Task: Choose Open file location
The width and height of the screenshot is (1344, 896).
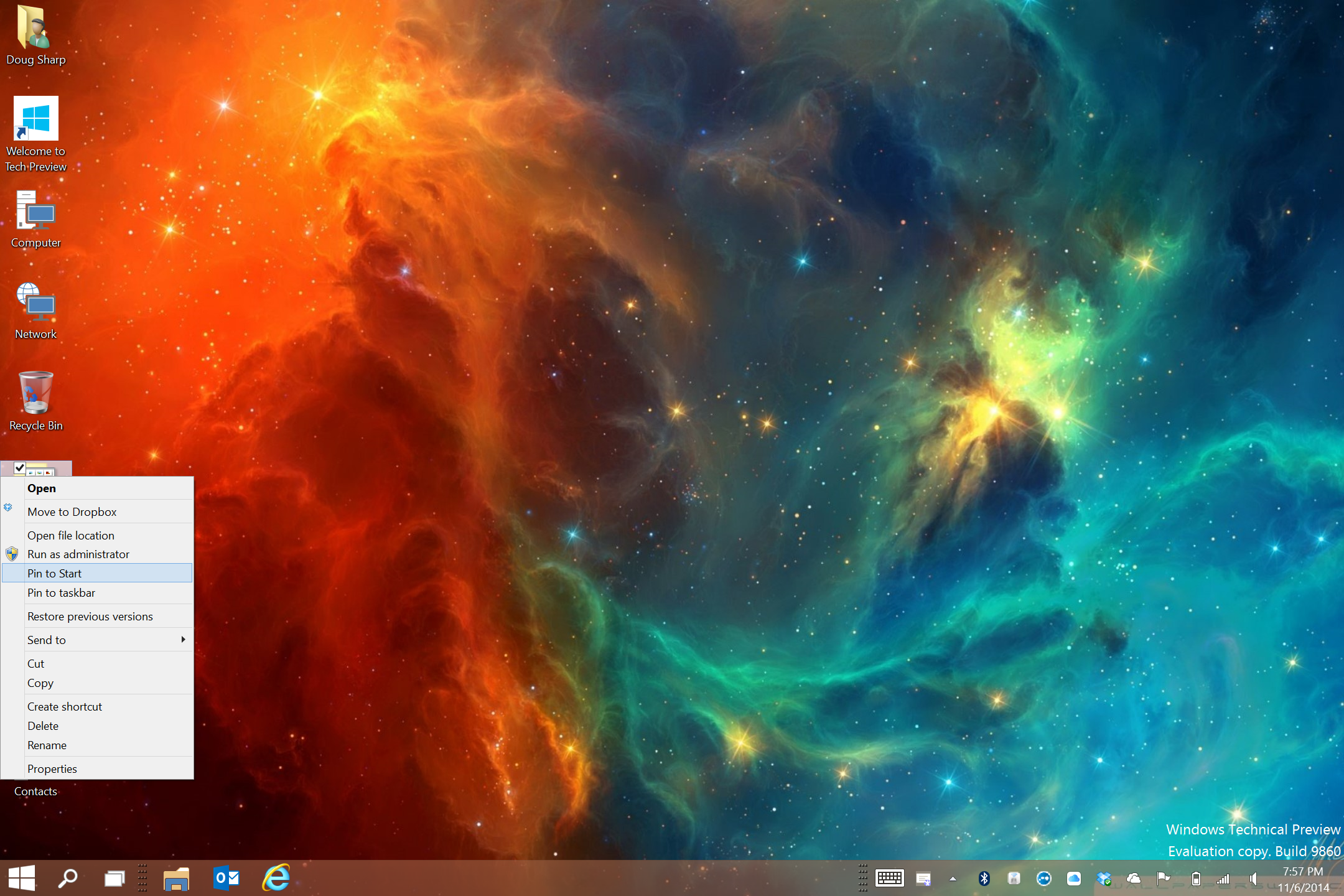Action: (98, 536)
